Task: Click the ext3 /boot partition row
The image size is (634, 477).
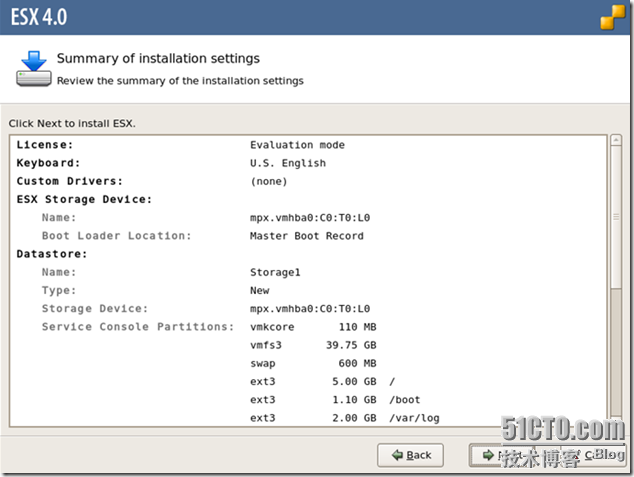Action: click(335, 399)
